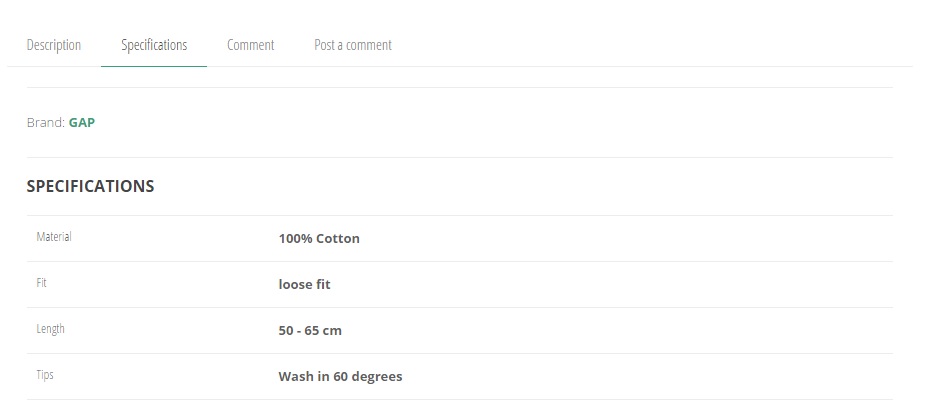
Task: Click the "100%" text in Material row
Action: click(295, 239)
